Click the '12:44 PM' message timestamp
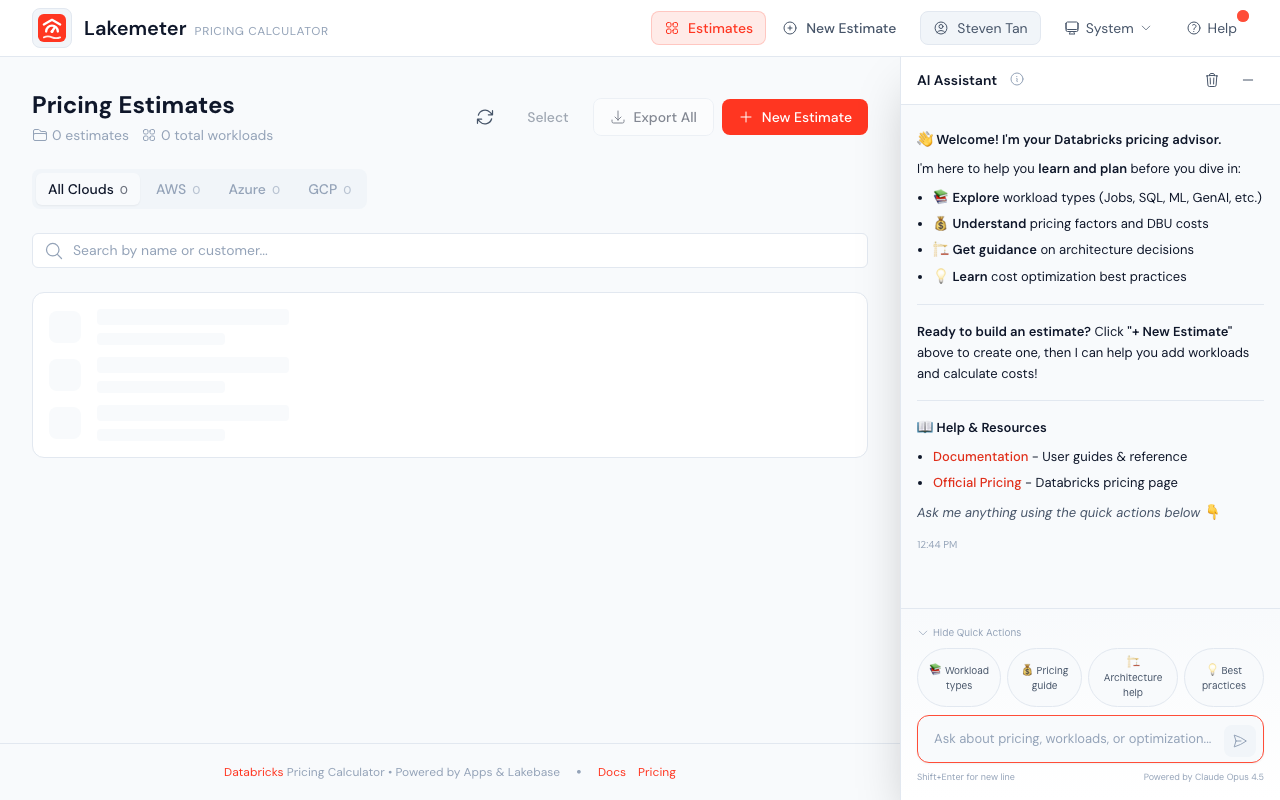This screenshot has width=1280, height=800. [937, 545]
